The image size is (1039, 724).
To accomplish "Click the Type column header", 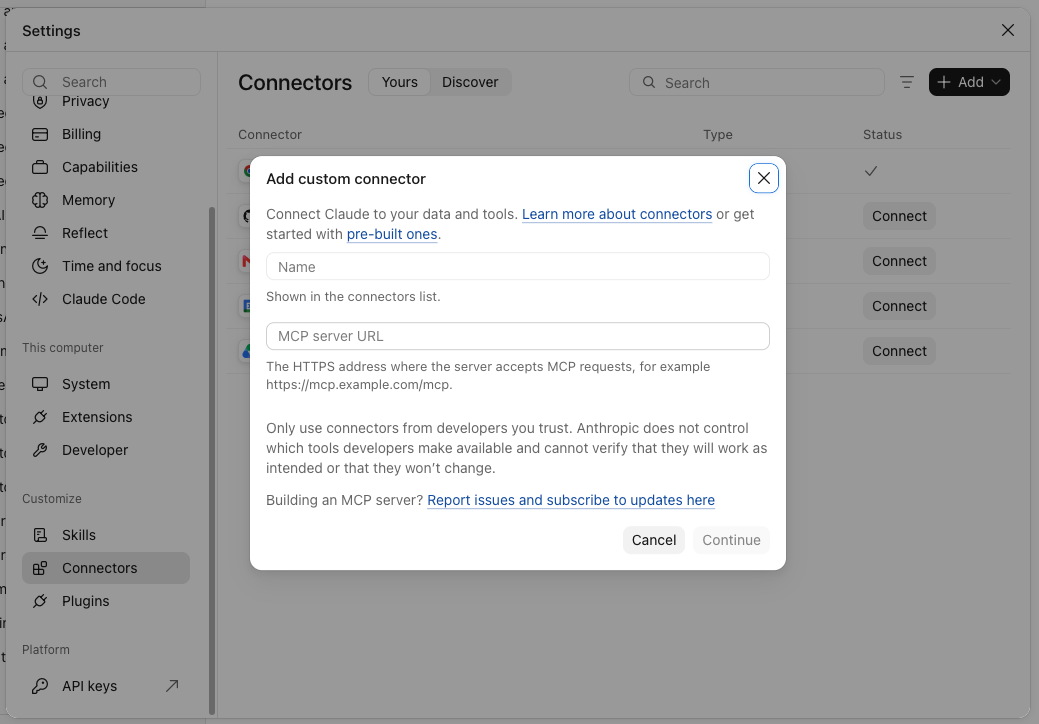I will tap(718, 134).
